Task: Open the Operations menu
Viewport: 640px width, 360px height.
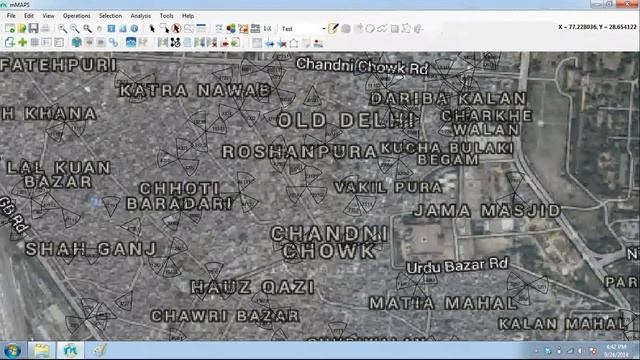Action: pos(77,16)
